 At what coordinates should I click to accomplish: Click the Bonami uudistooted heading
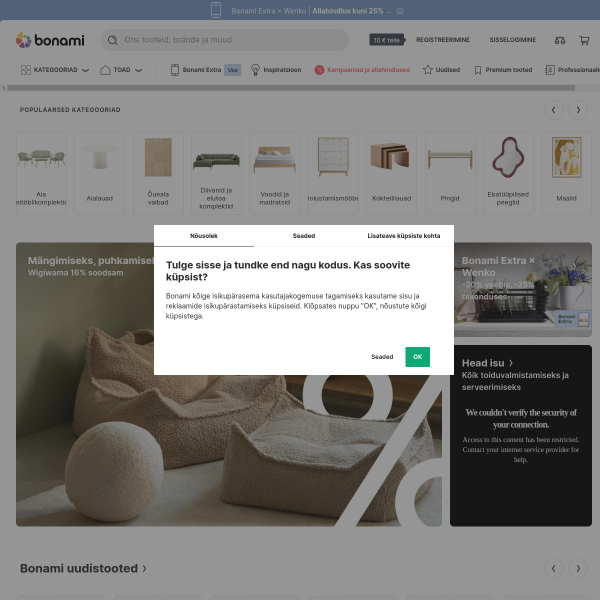tap(79, 569)
